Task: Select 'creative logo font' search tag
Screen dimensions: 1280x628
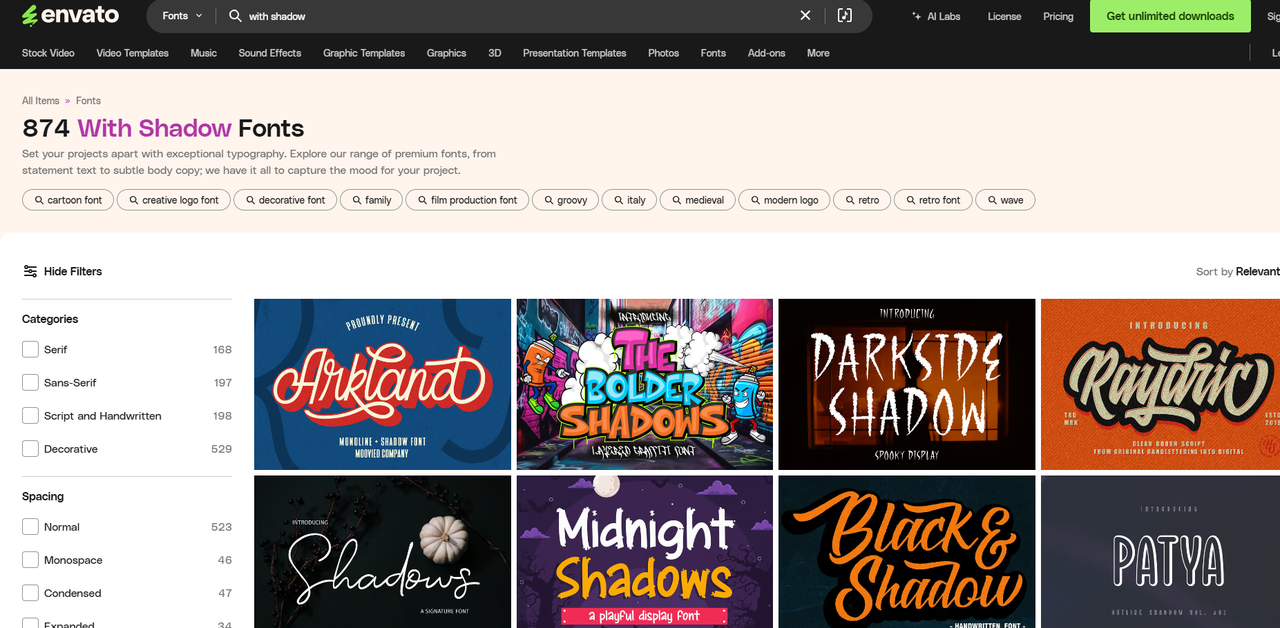Action: (x=173, y=200)
